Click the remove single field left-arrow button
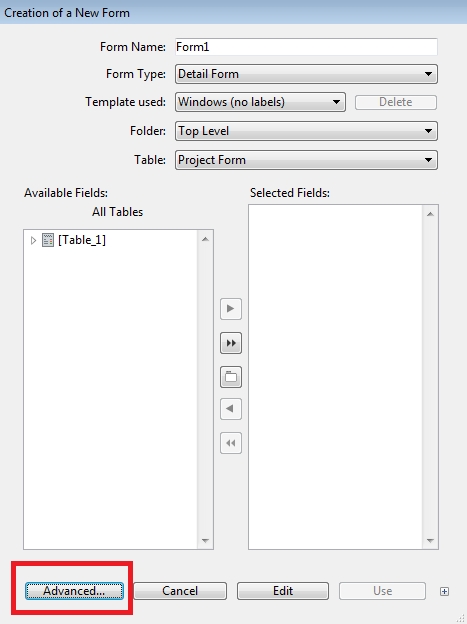The image size is (467, 624). pos(231,409)
